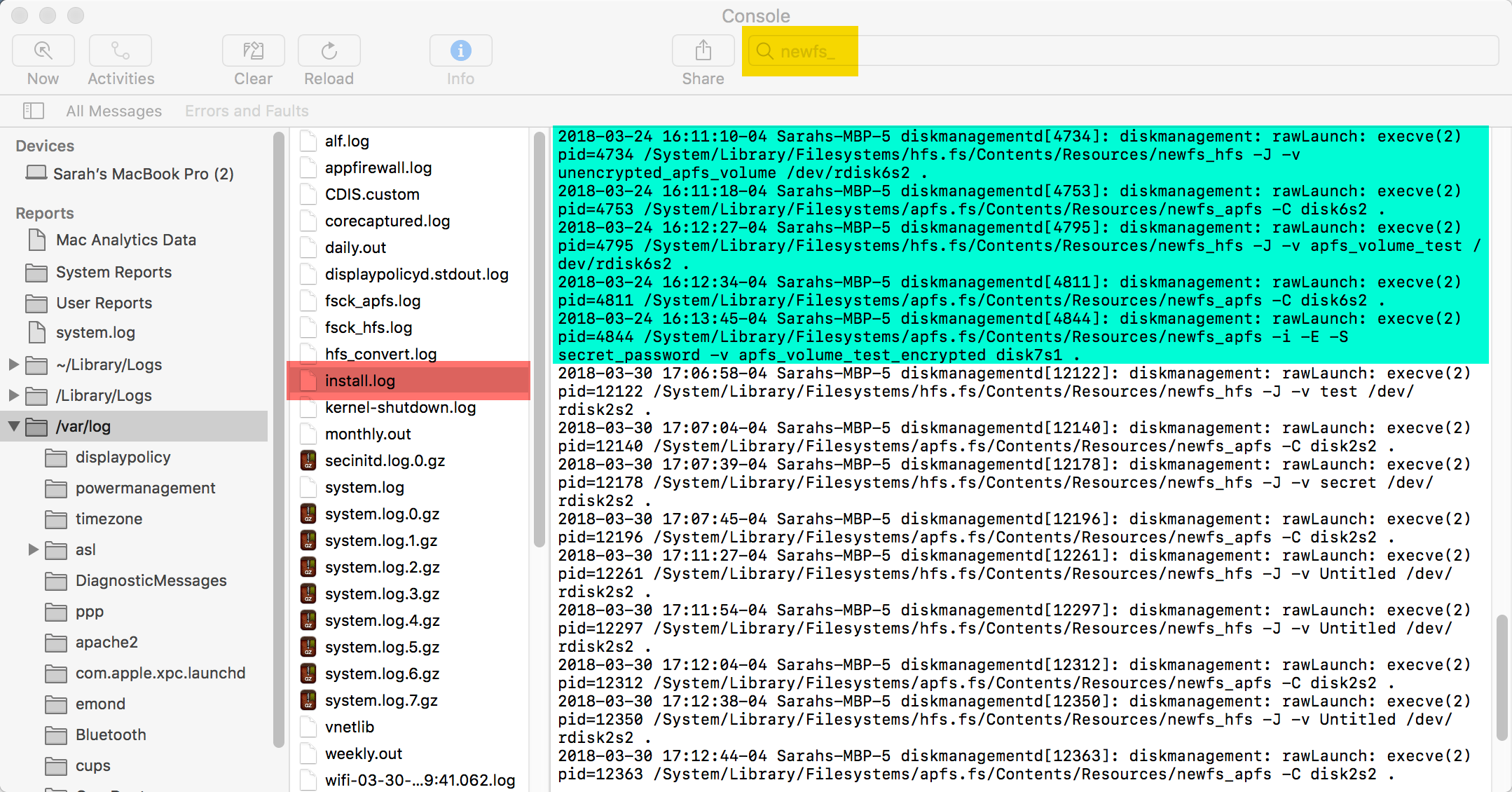Select the DiagnosticMessages folder
This screenshot has width=1512, height=792.
click(136, 580)
